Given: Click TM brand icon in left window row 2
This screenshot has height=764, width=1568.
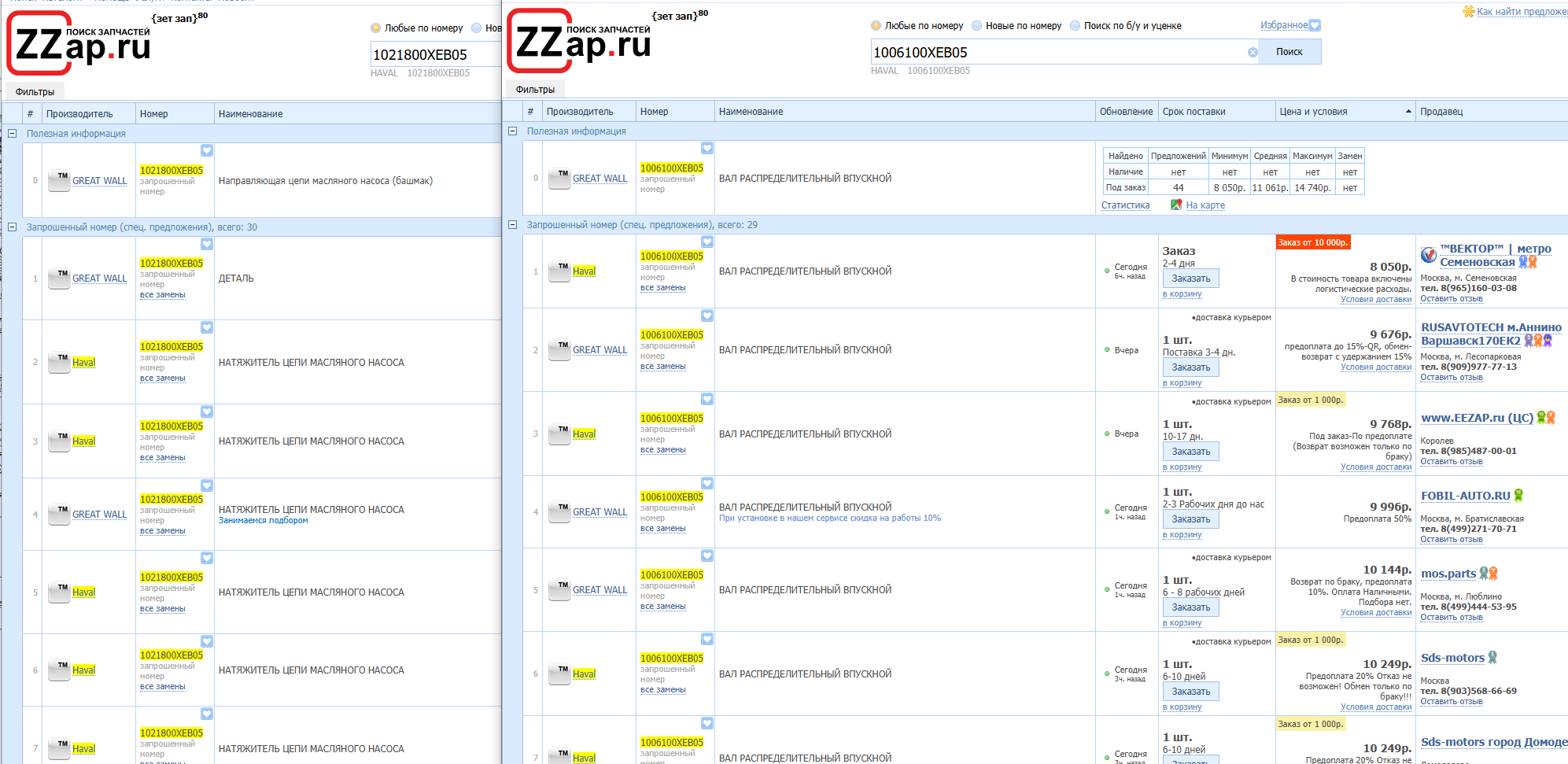Looking at the screenshot, I should pos(59,362).
